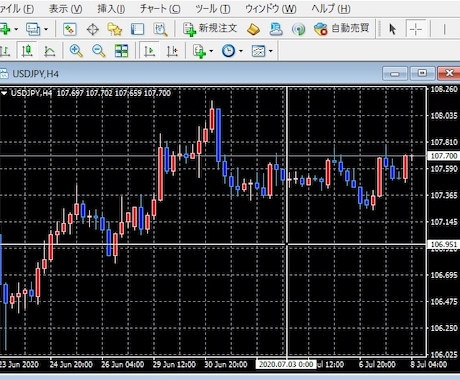Click the chart templates icon

(258, 51)
